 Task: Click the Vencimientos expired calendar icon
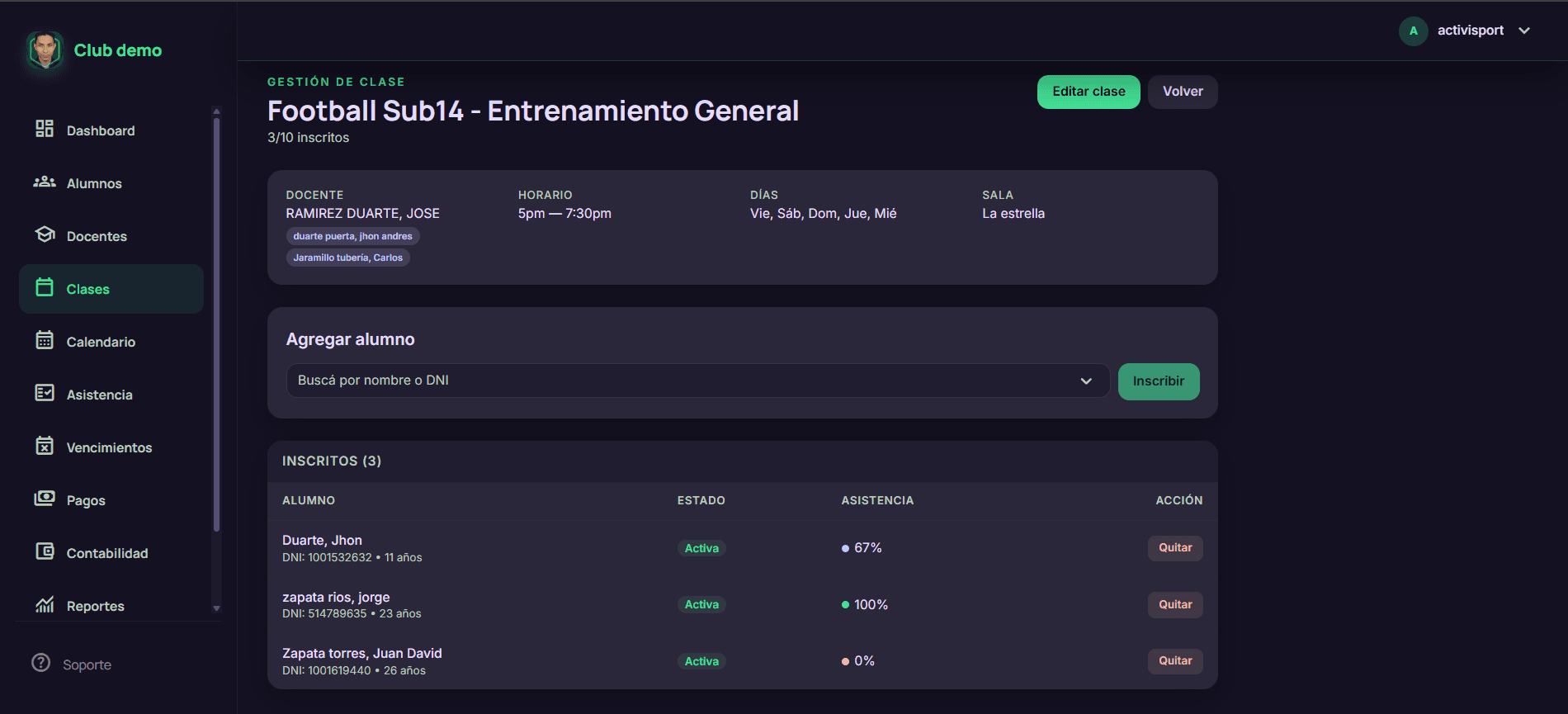[x=45, y=446]
